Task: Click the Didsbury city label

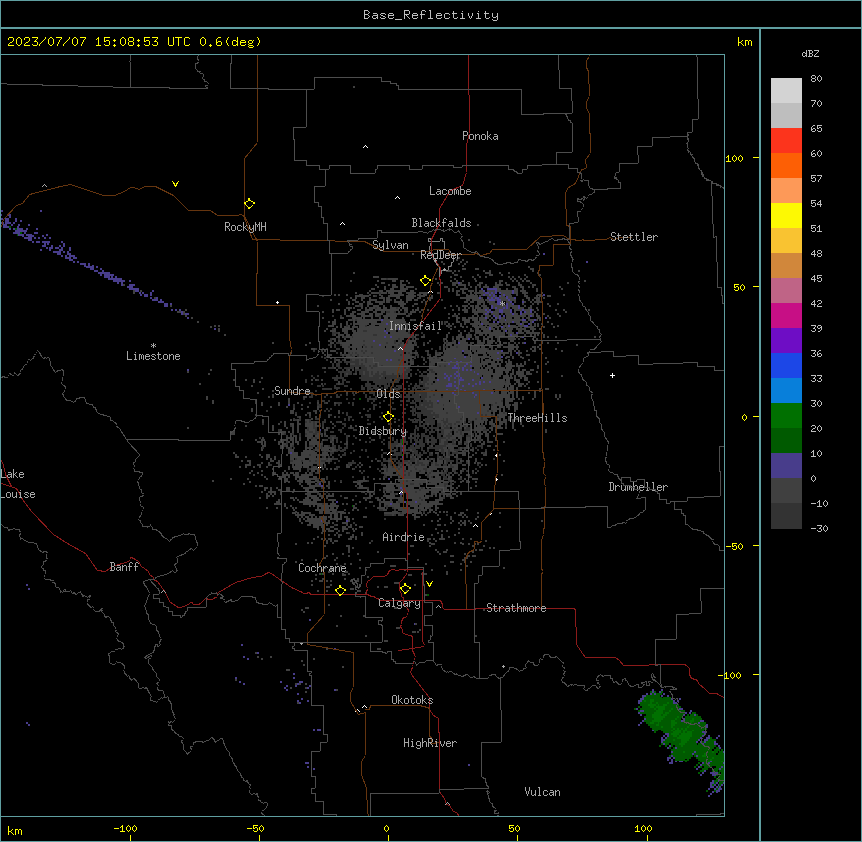Action: [383, 431]
